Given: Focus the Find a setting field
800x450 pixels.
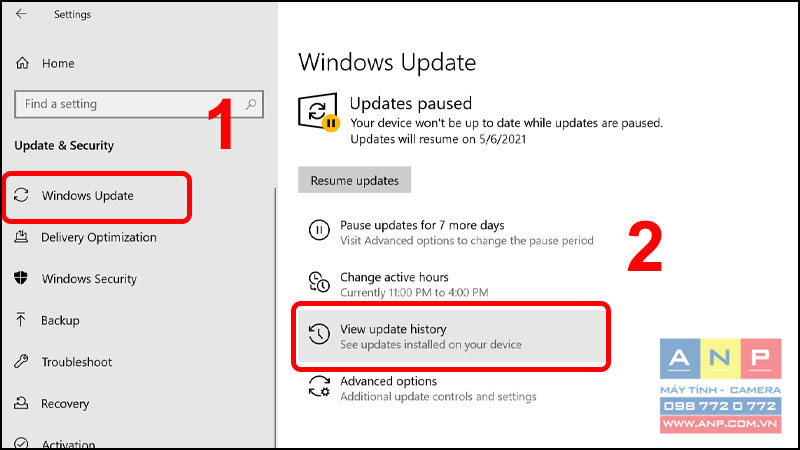Looking at the screenshot, I should coord(139,104).
